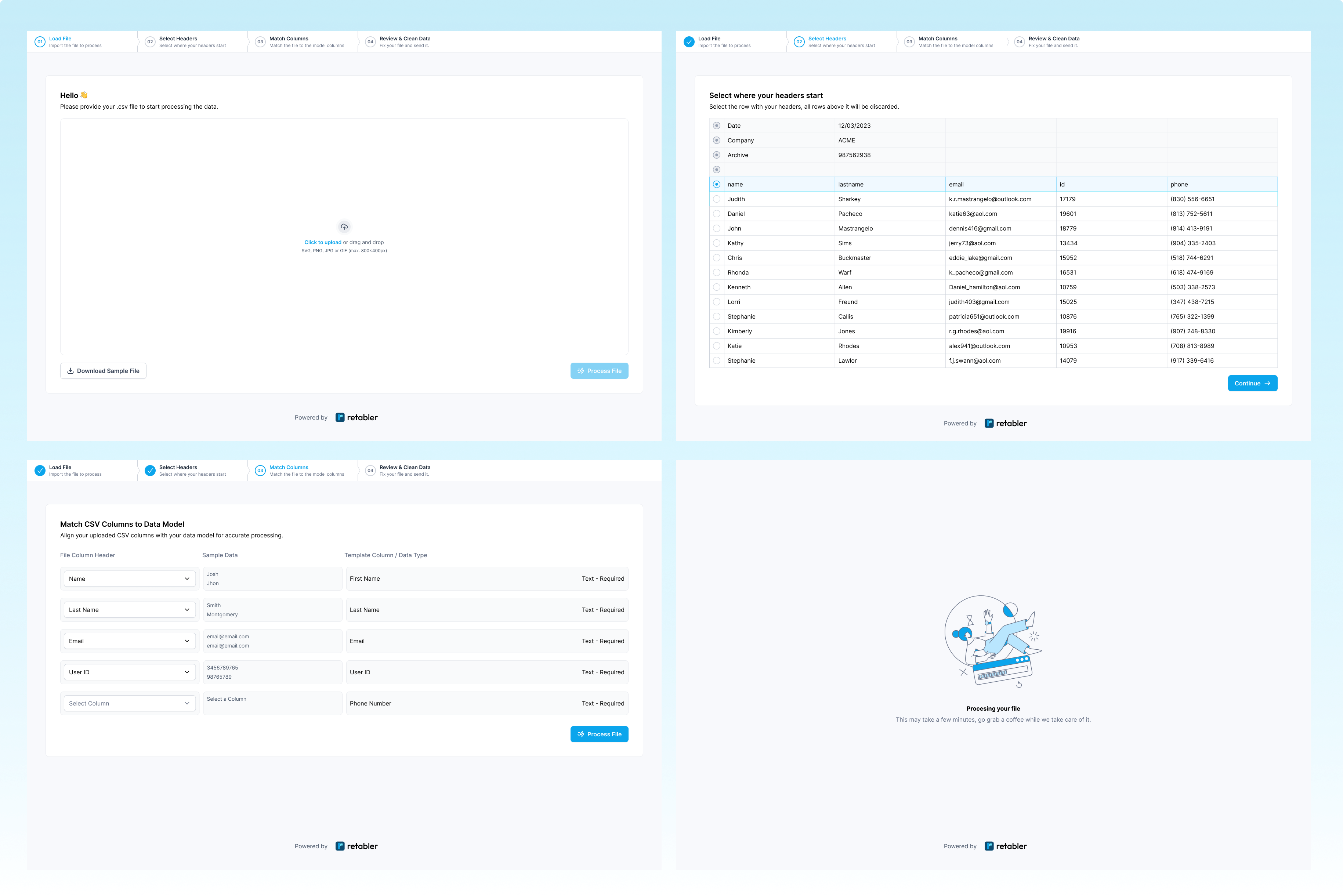Viewport: 1343px width, 896px height.
Task: Expand the Select Column dropdown
Action: tap(129, 703)
